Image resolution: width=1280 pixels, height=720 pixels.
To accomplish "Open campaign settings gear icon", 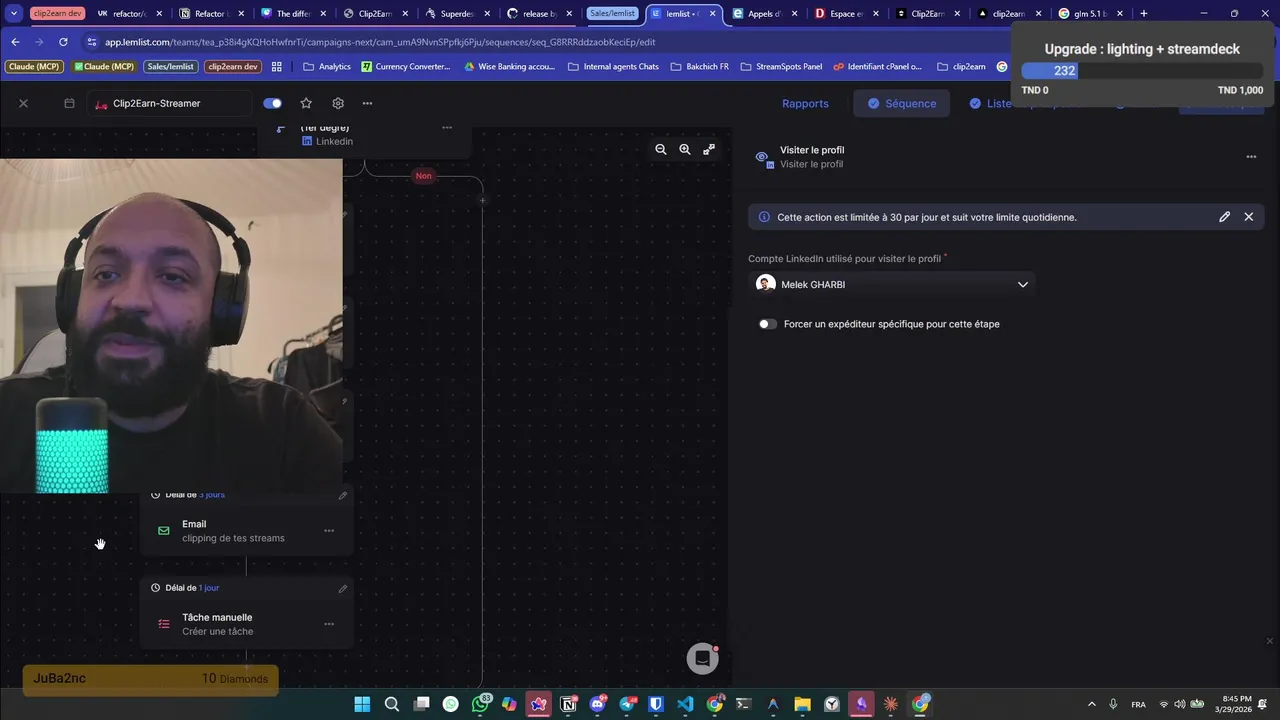I will pyautogui.click(x=338, y=103).
